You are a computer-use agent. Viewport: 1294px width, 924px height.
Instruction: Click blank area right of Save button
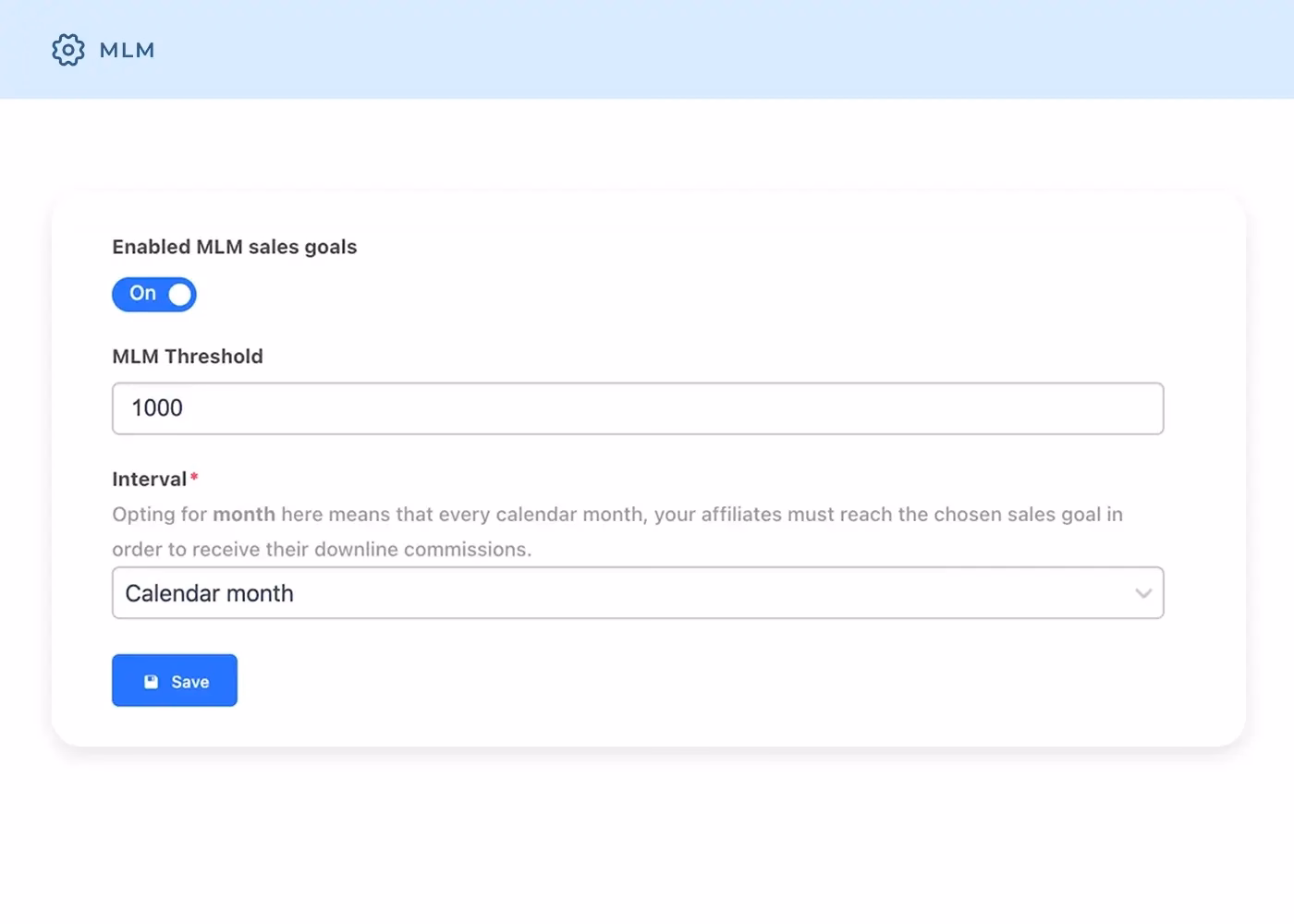[647, 681]
